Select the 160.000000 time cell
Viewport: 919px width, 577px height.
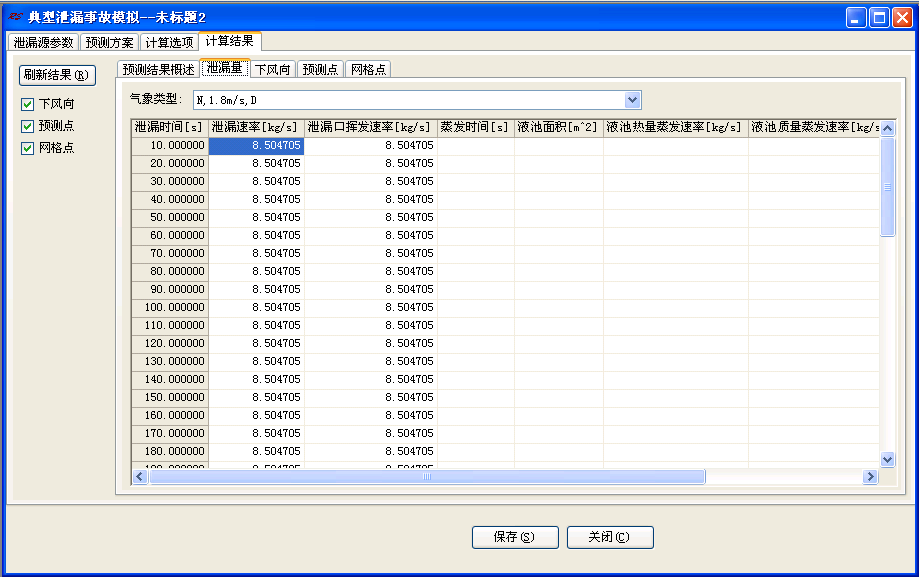(170, 415)
